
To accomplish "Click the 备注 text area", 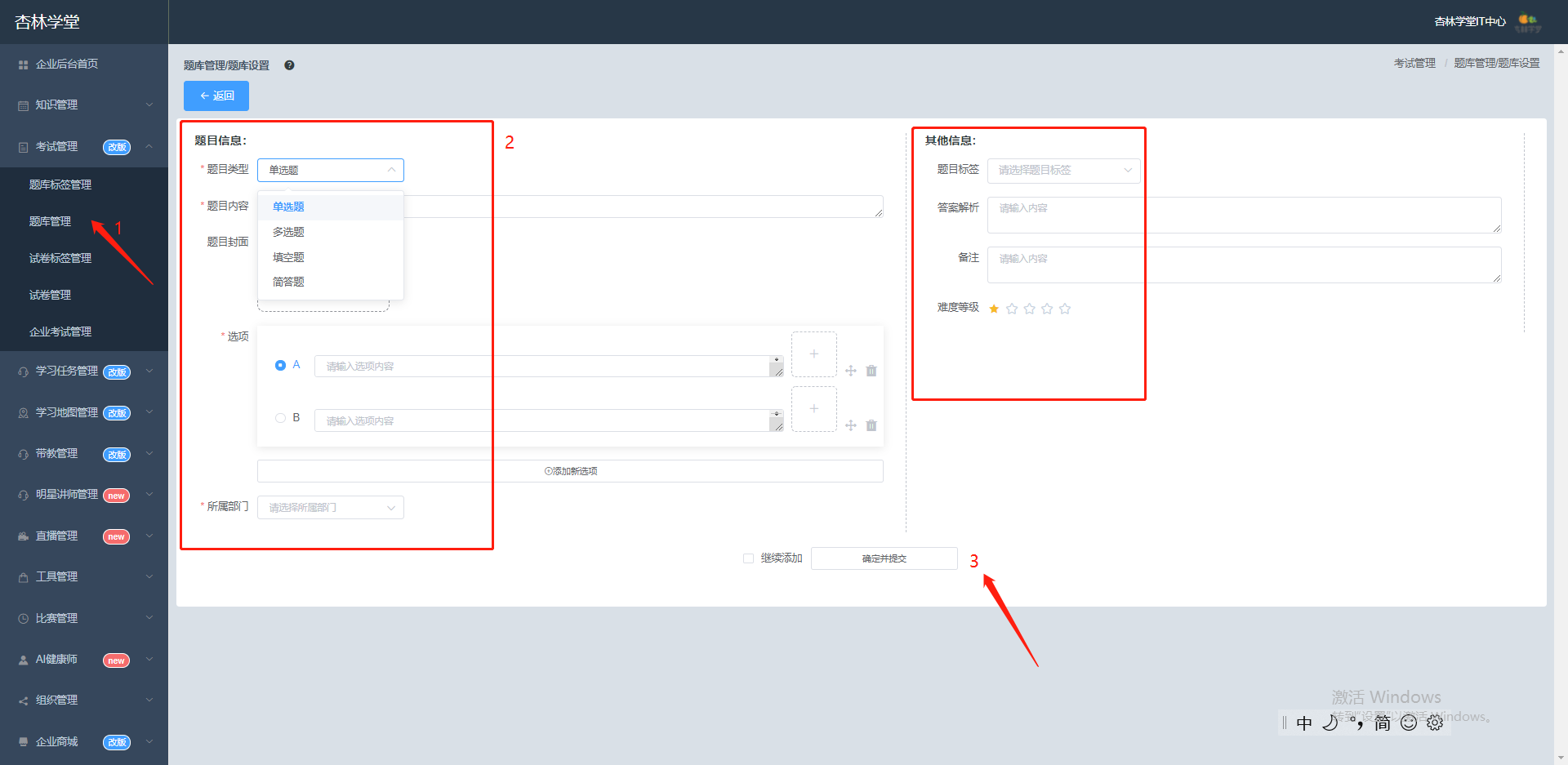I will point(1245,265).
